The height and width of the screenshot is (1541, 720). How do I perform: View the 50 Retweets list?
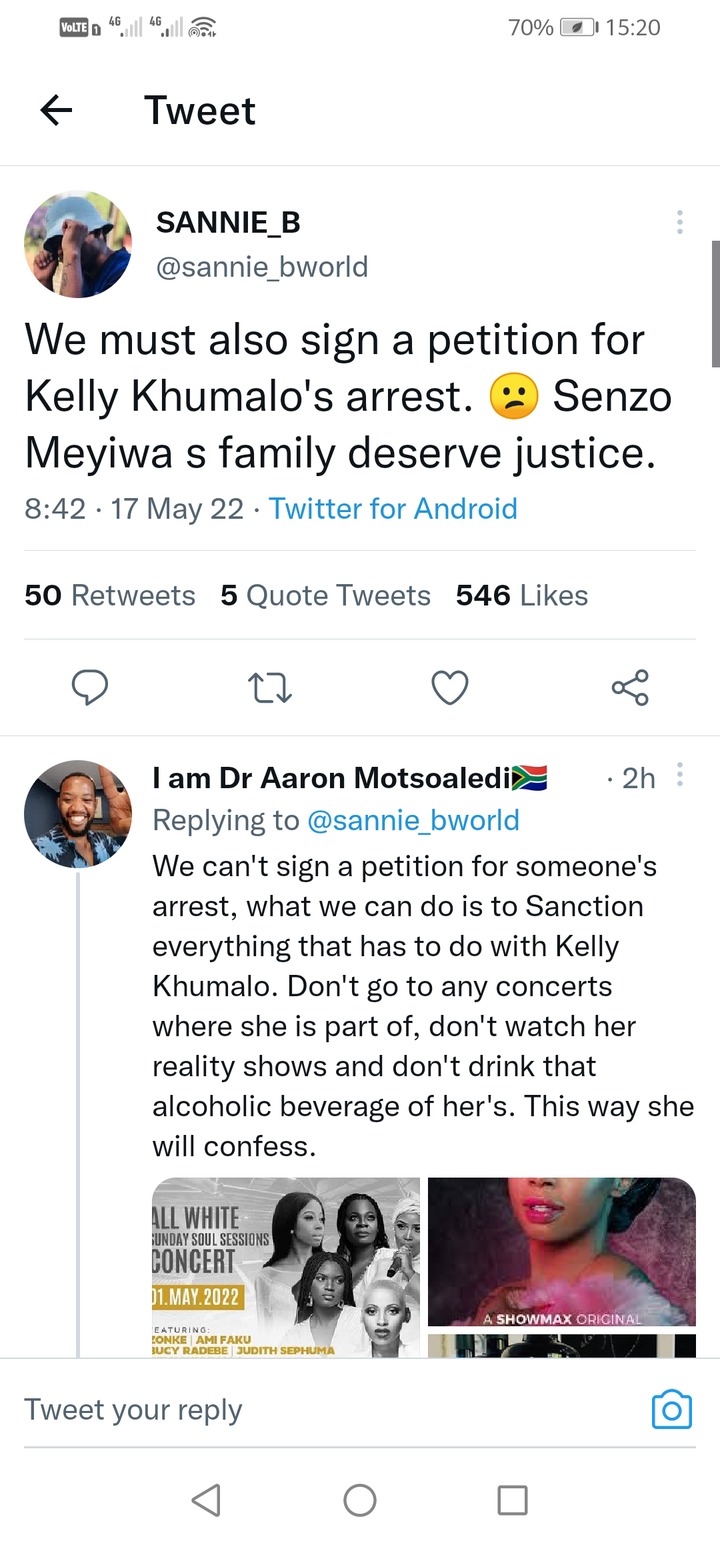(110, 595)
